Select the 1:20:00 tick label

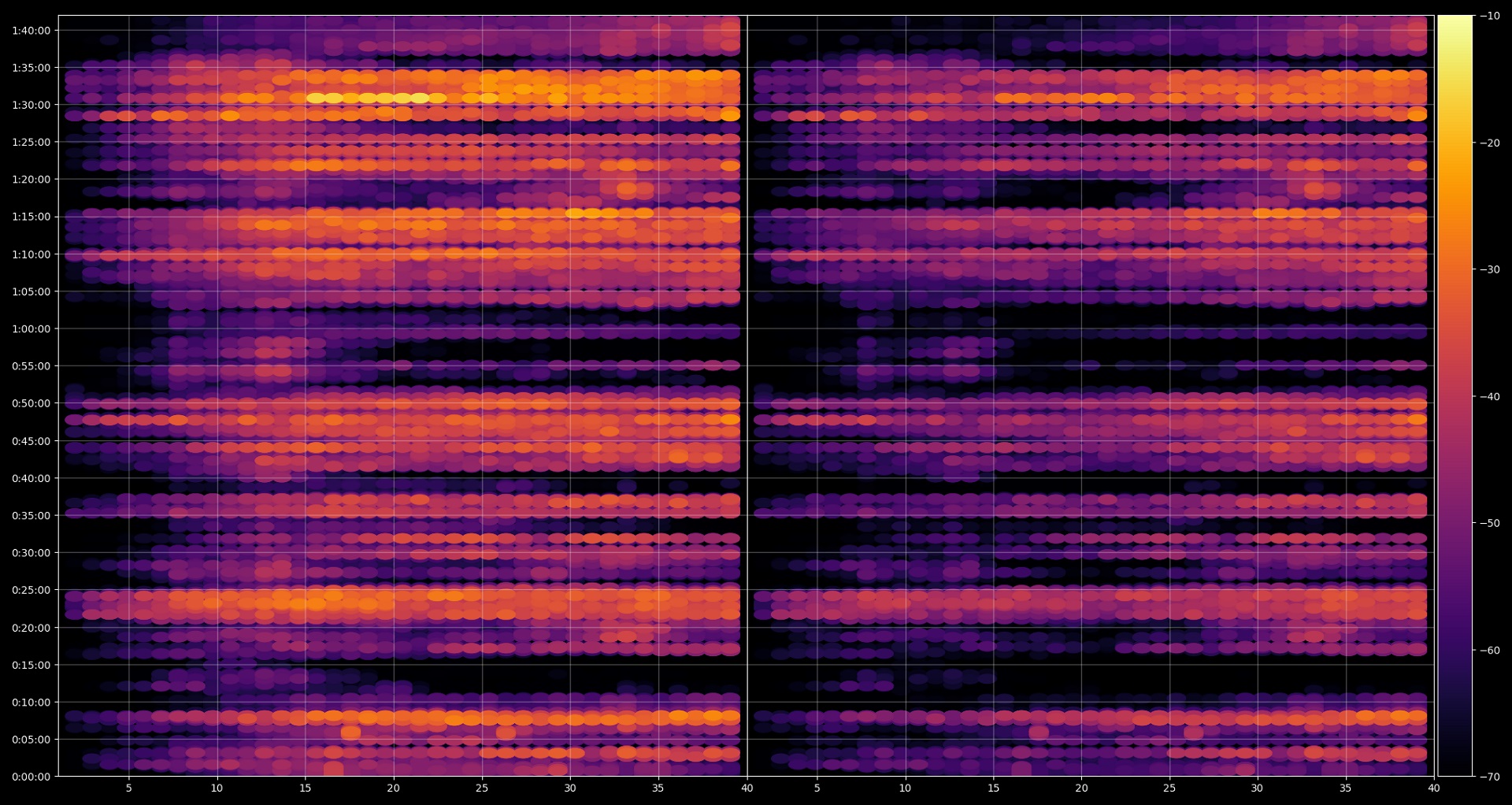tap(31, 180)
